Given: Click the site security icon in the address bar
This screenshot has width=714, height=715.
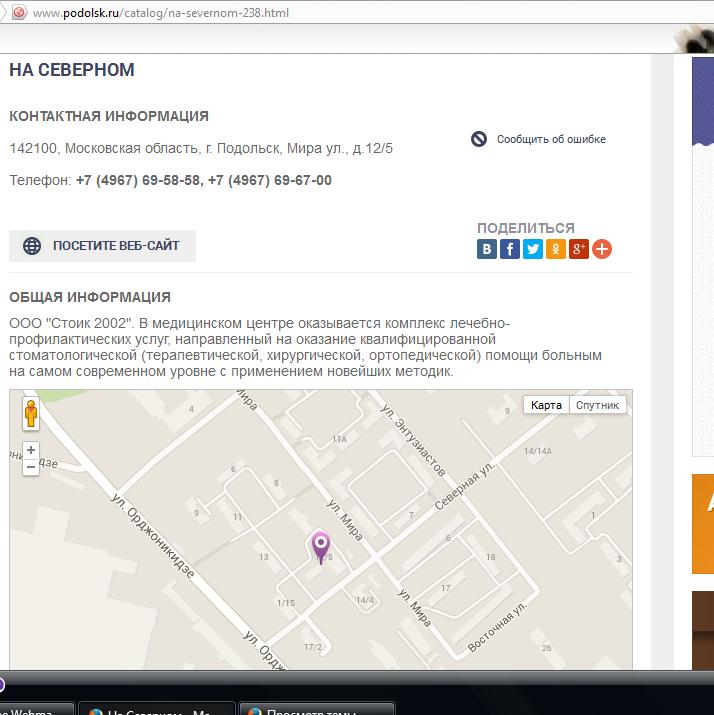Looking at the screenshot, I should coord(19,13).
